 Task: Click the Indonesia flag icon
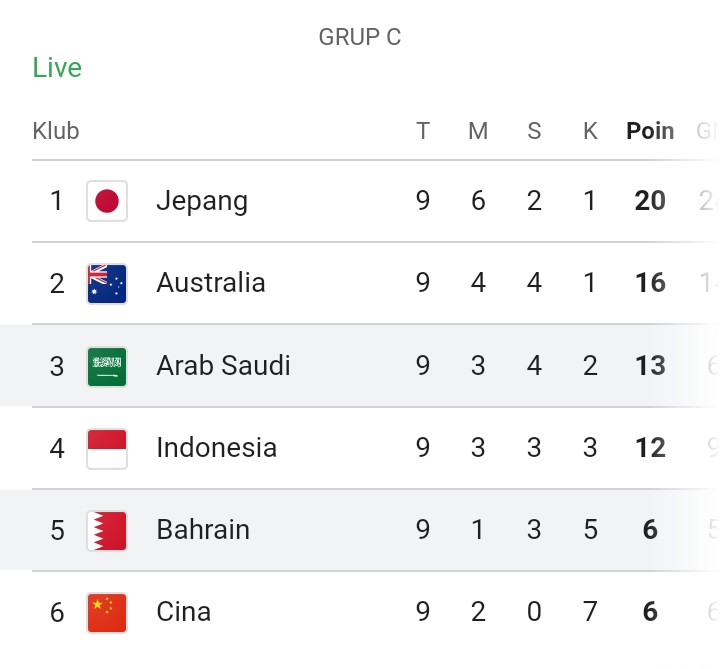[x=107, y=449]
